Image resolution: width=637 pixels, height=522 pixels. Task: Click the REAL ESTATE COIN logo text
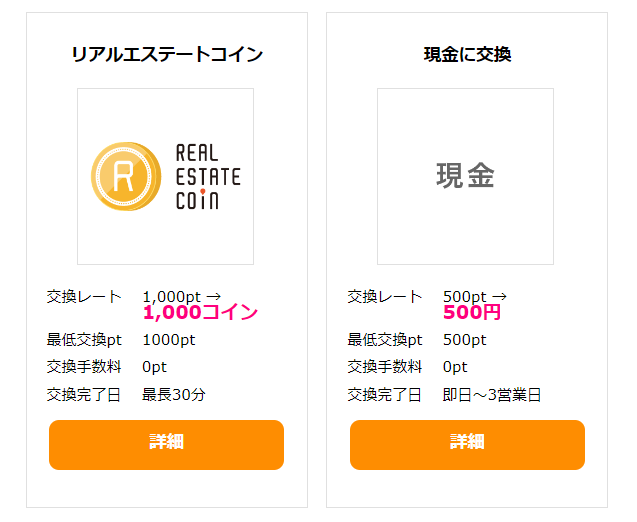(208, 176)
